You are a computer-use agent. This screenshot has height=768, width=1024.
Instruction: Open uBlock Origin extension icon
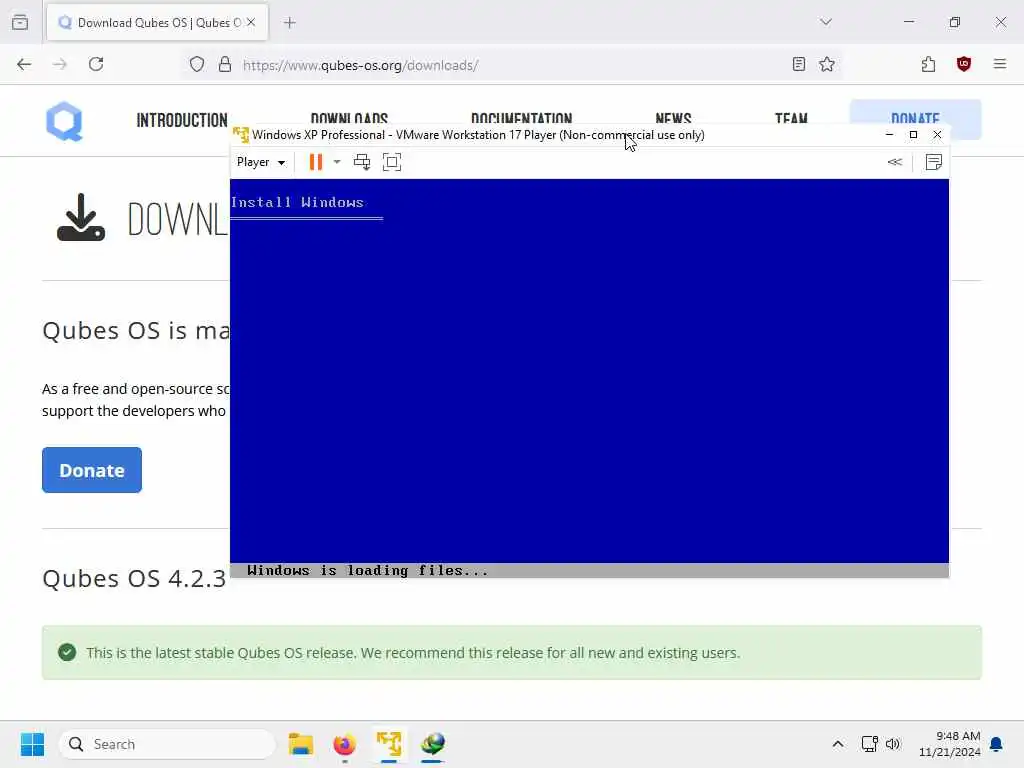point(964,64)
